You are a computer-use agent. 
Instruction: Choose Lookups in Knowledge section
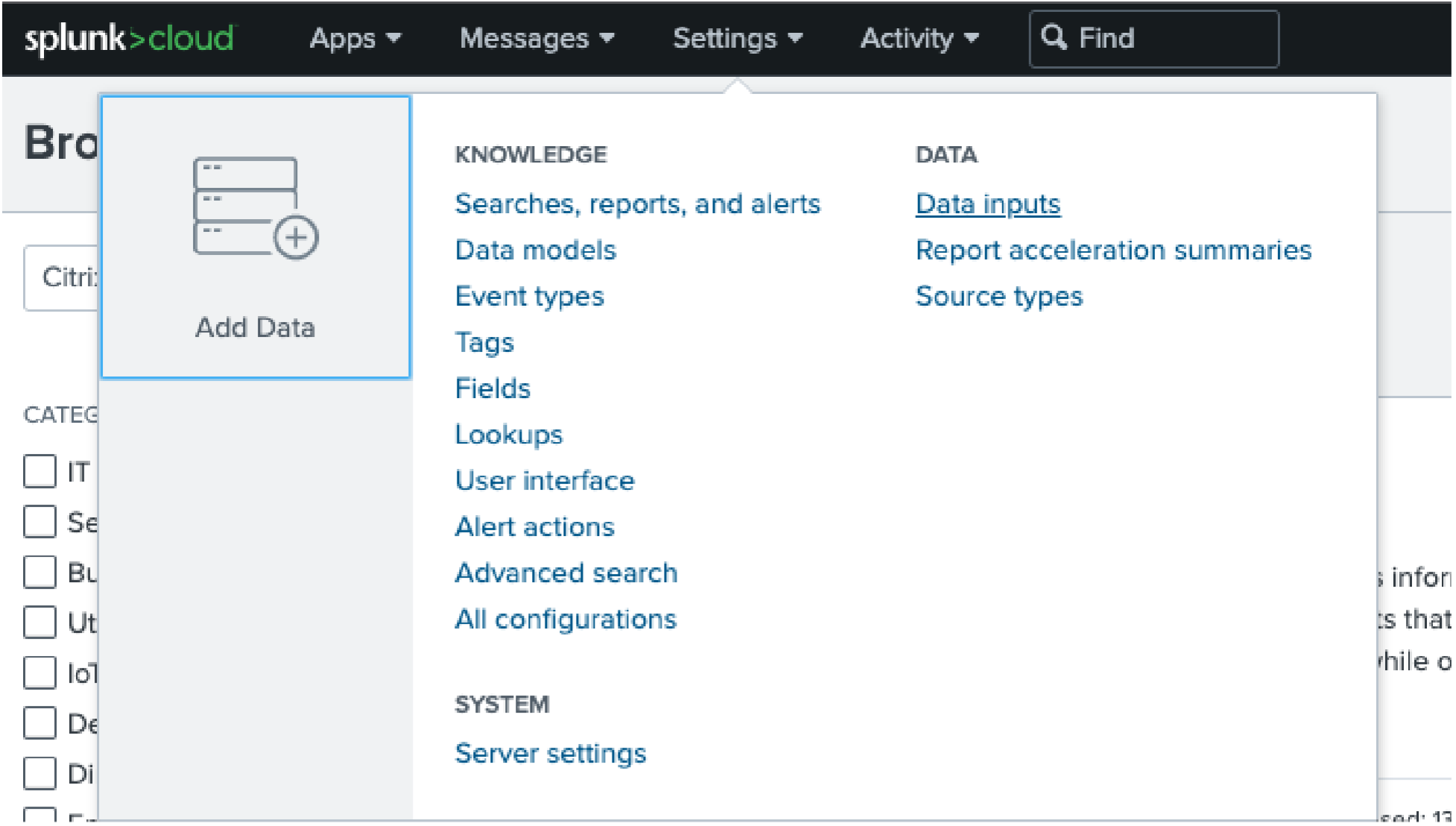[x=508, y=435]
